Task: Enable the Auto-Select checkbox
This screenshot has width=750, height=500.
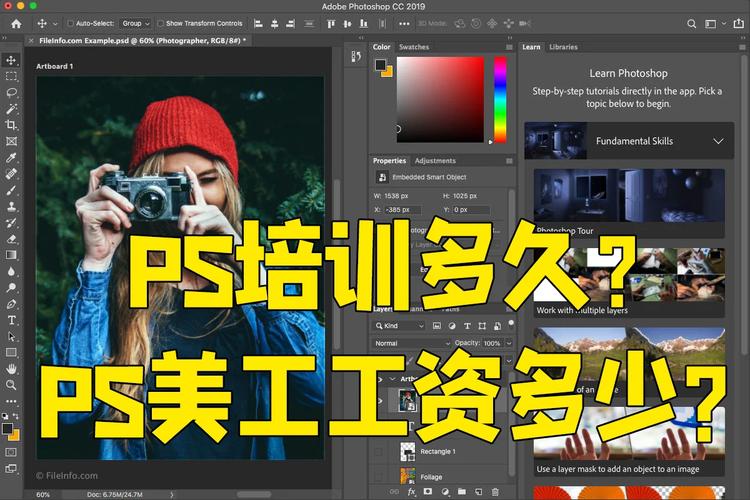Action: (70, 23)
